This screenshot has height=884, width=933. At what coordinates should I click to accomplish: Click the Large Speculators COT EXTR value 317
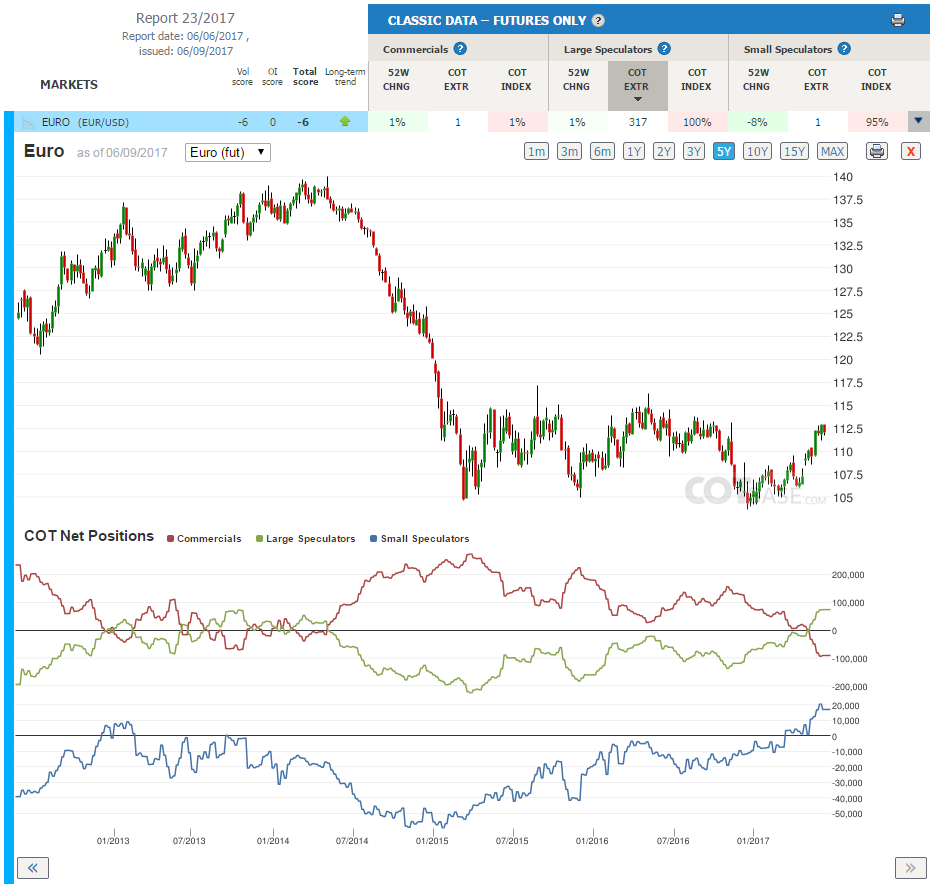[x=637, y=122]
